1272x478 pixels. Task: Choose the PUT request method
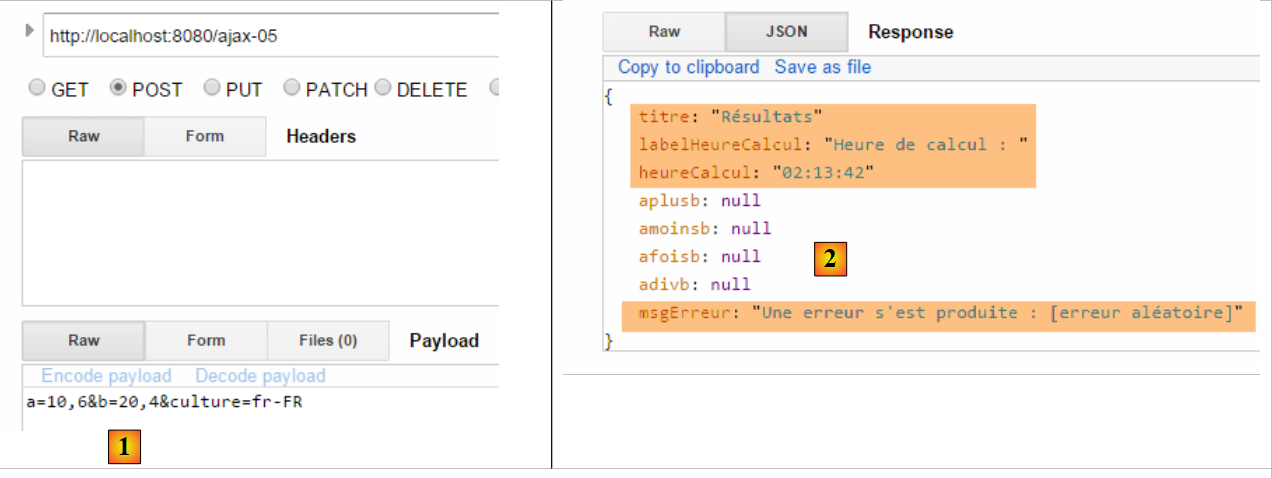coord(212,88)
